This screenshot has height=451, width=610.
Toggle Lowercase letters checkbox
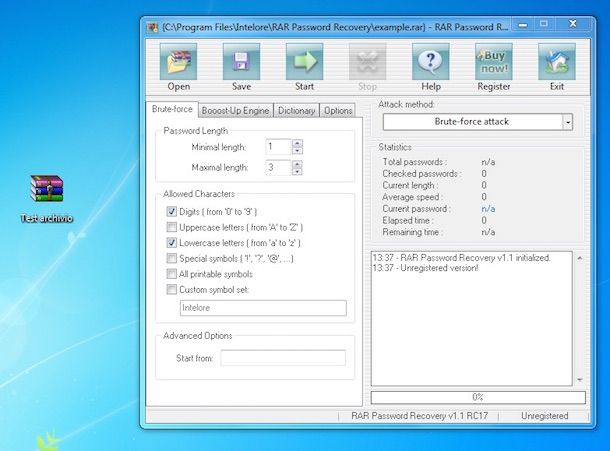click(171, 242)
